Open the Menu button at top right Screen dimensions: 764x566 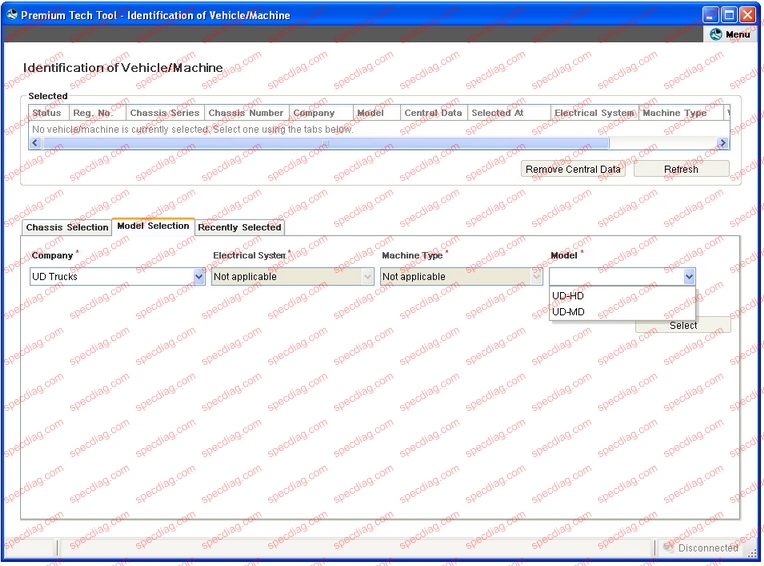730,34
